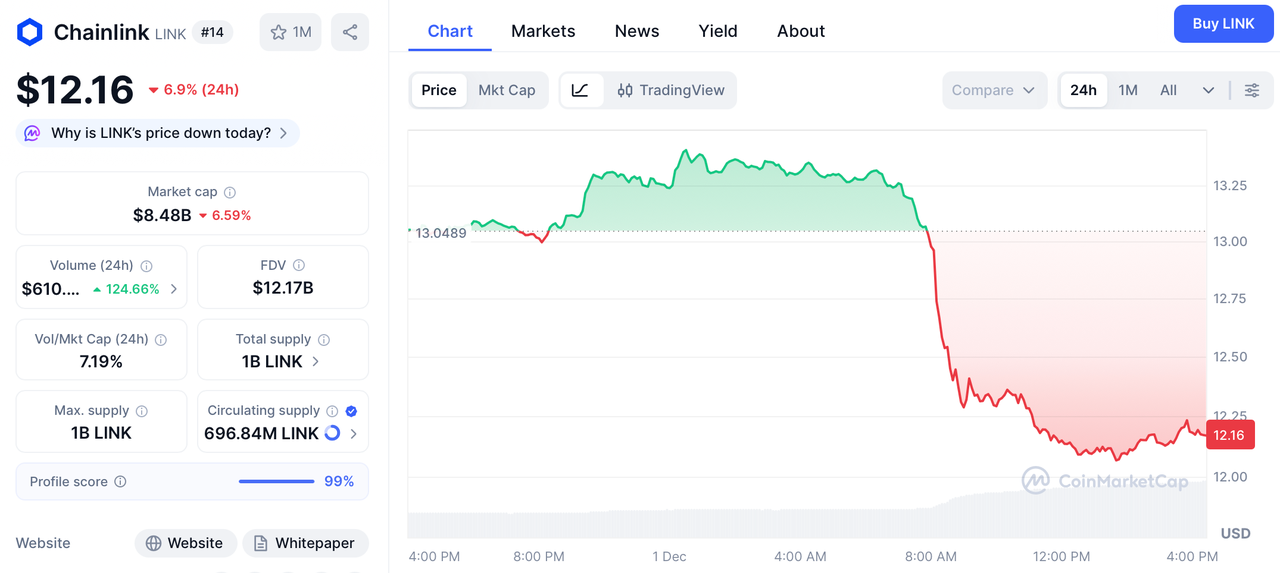The height and width of the screenshot is (573, 1280).
Task: Open the Chart tab
Action: pyautogui.click(x=450, y=31)
